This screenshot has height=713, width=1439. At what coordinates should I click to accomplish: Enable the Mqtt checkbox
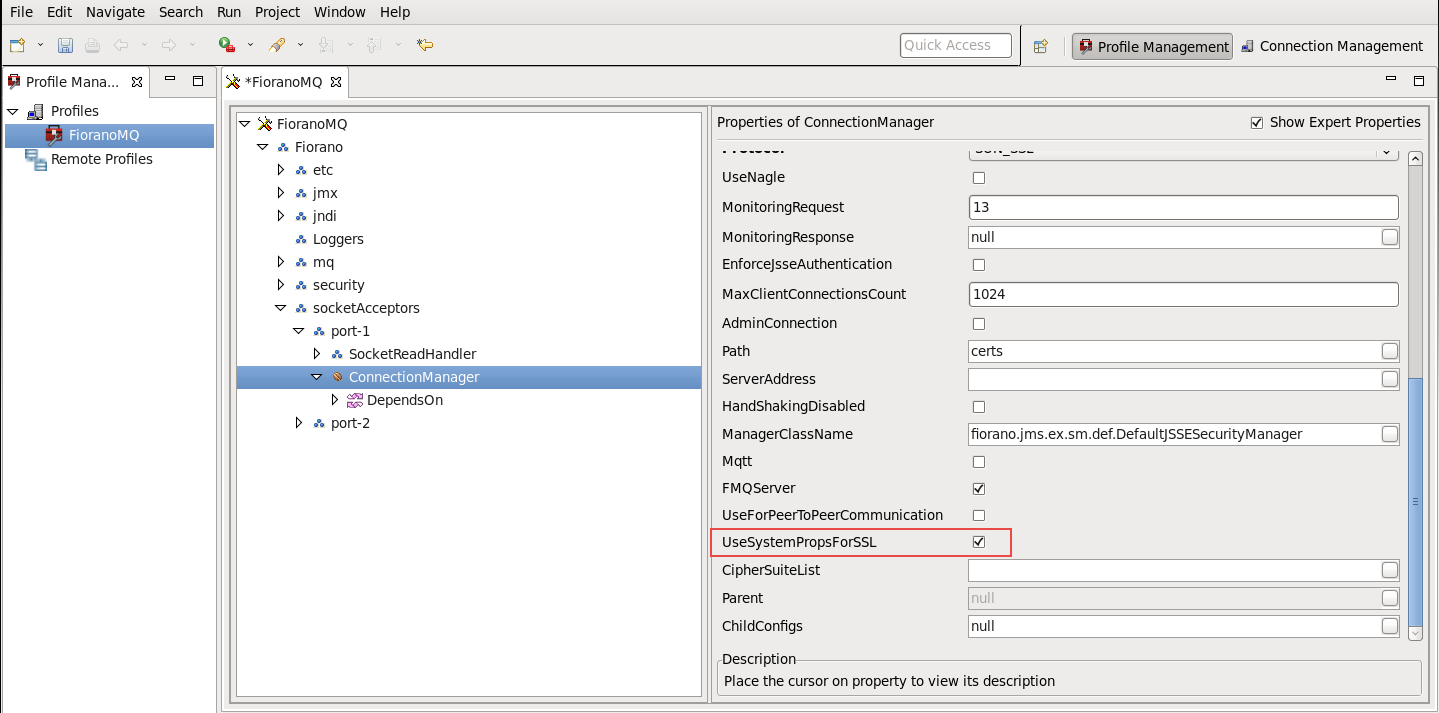click(x=979, y=462)
